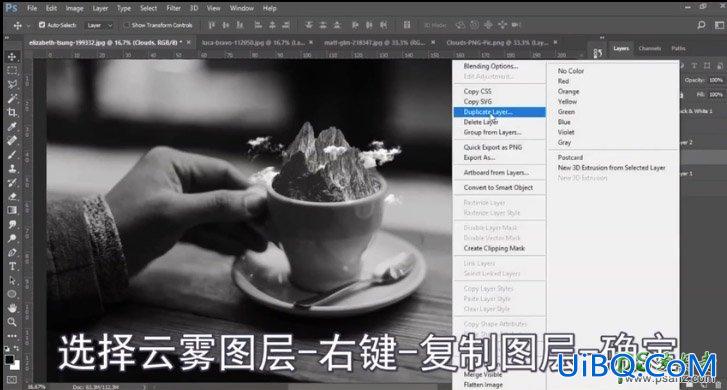The width and height of the screenshot is (727, 390).
Task: Select the Blur/Smudge tool
Action: (12, 224)
